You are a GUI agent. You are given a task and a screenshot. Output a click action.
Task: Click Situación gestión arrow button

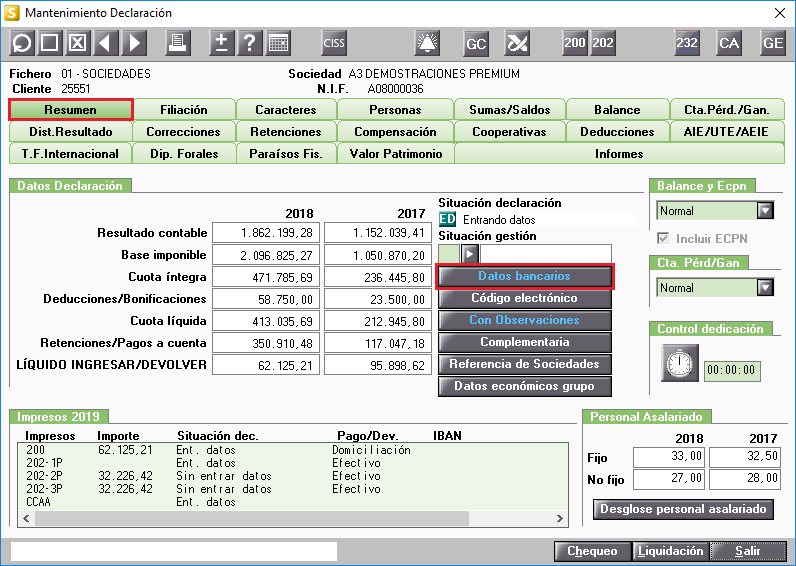pyautogui.click(x=470, y=254)
